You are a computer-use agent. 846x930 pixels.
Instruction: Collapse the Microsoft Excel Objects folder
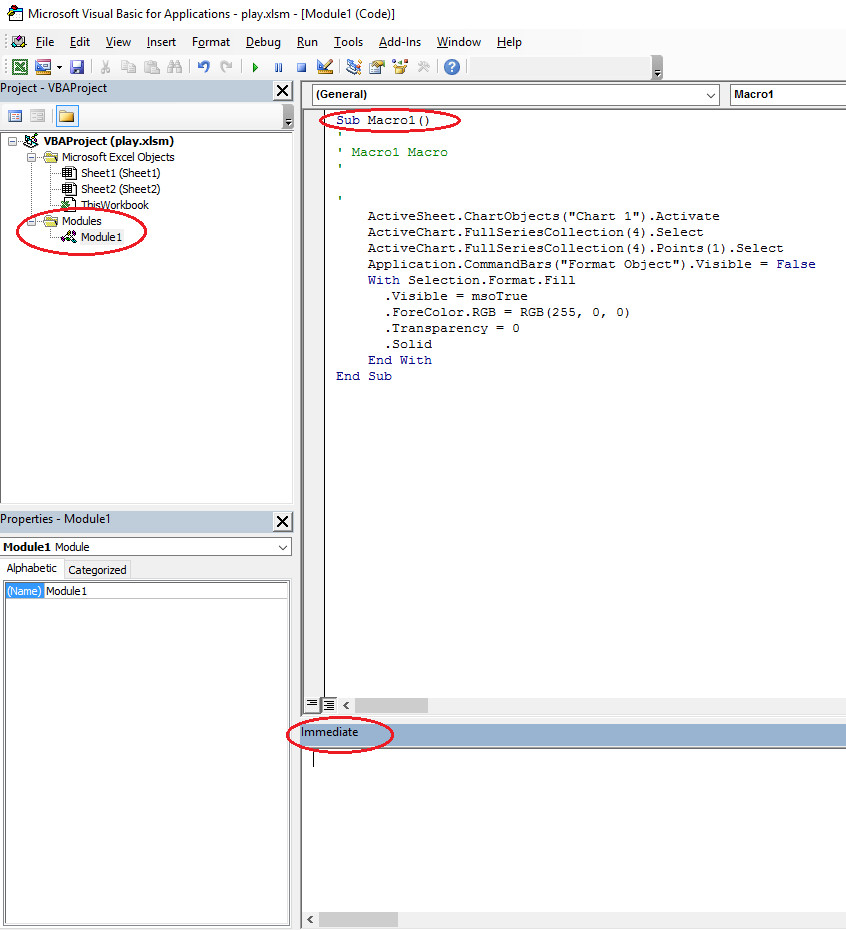click(31, 157)
